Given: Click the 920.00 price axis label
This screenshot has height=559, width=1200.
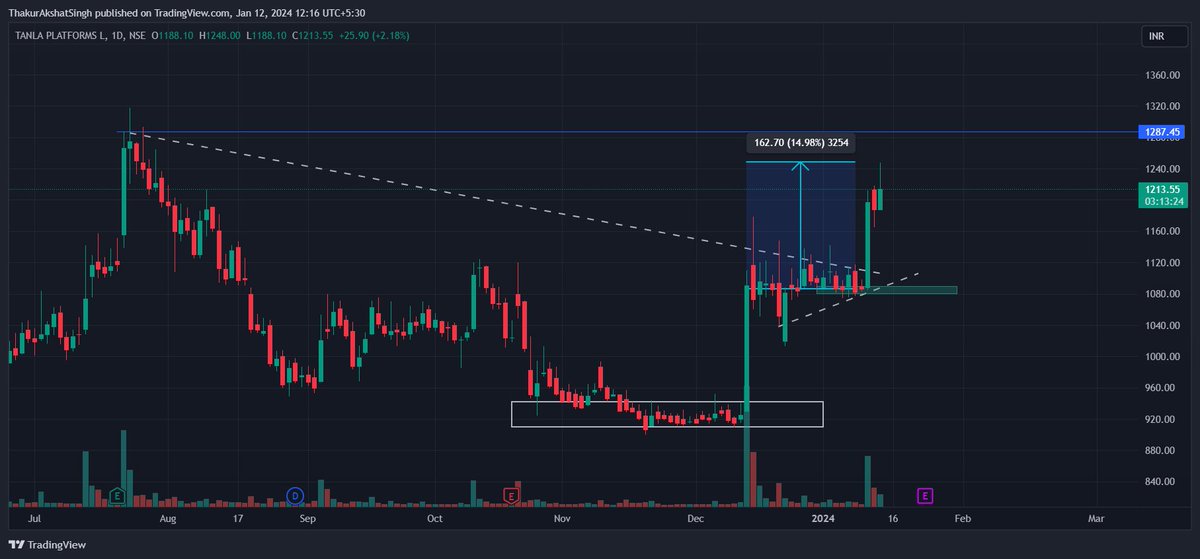Looking at the screenshot, I should click(1161, 419).
